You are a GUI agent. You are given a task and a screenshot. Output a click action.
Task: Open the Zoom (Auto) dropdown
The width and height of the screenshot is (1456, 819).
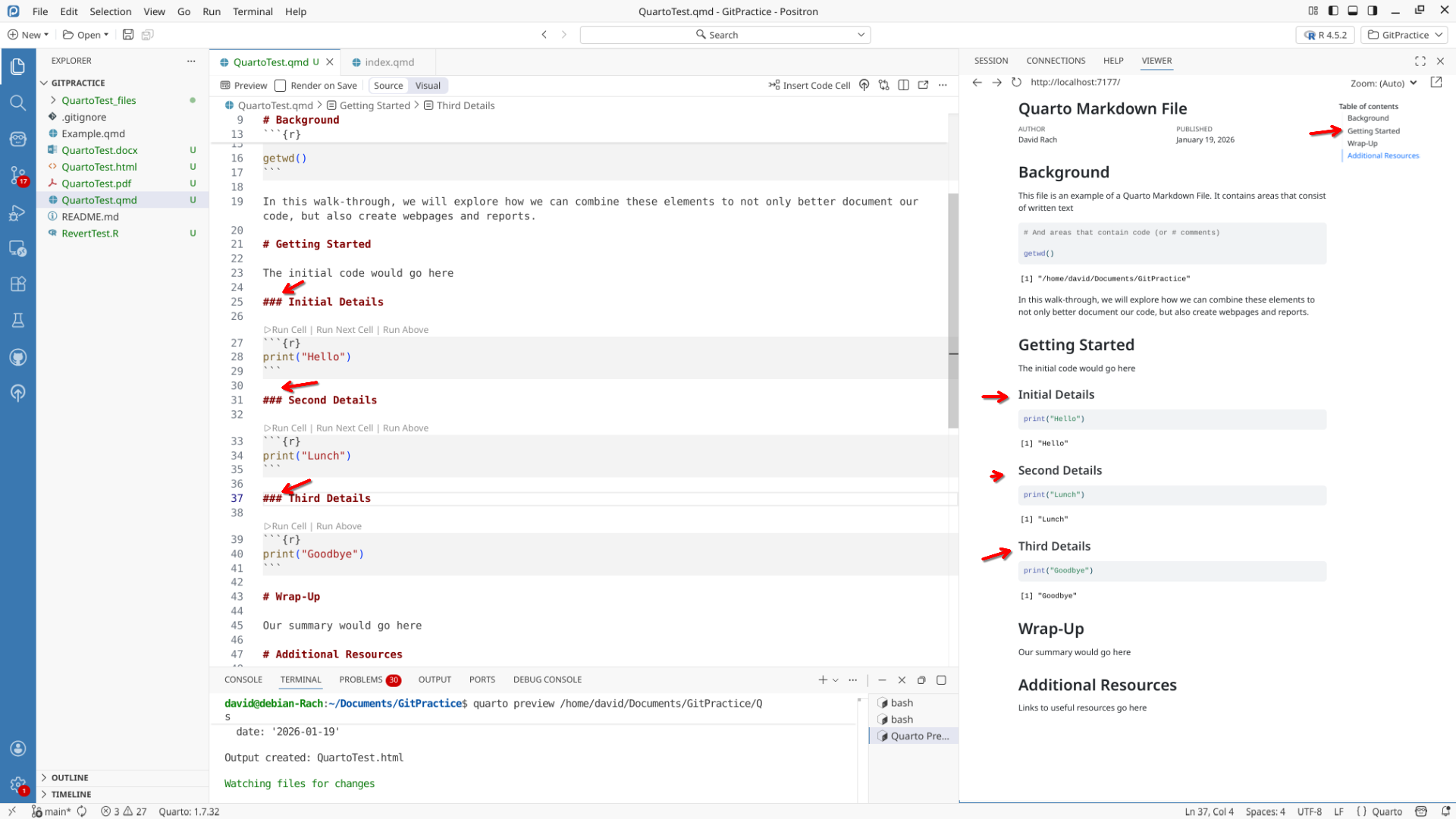coord(1383,83)
